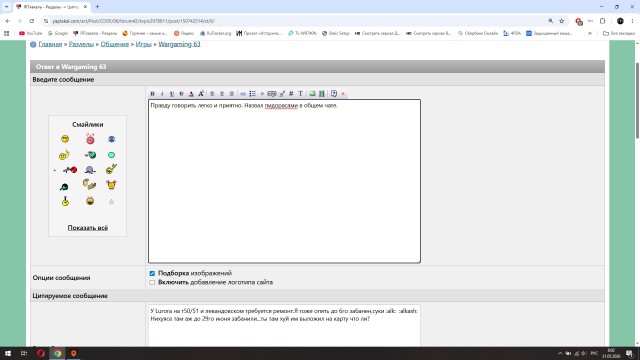Insert the pink angry smiley
Viewport: 640px width, 360px height.
[90, 139]
